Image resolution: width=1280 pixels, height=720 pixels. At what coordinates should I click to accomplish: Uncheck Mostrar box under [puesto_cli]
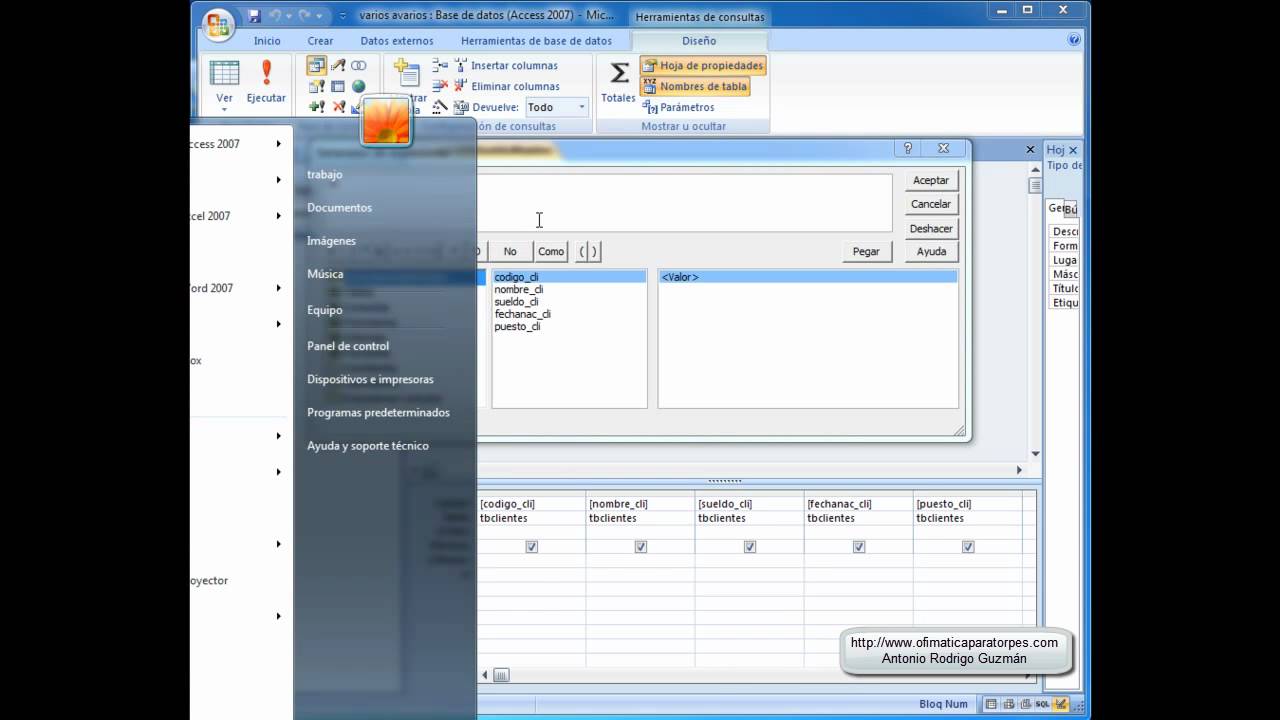point(967,547)
